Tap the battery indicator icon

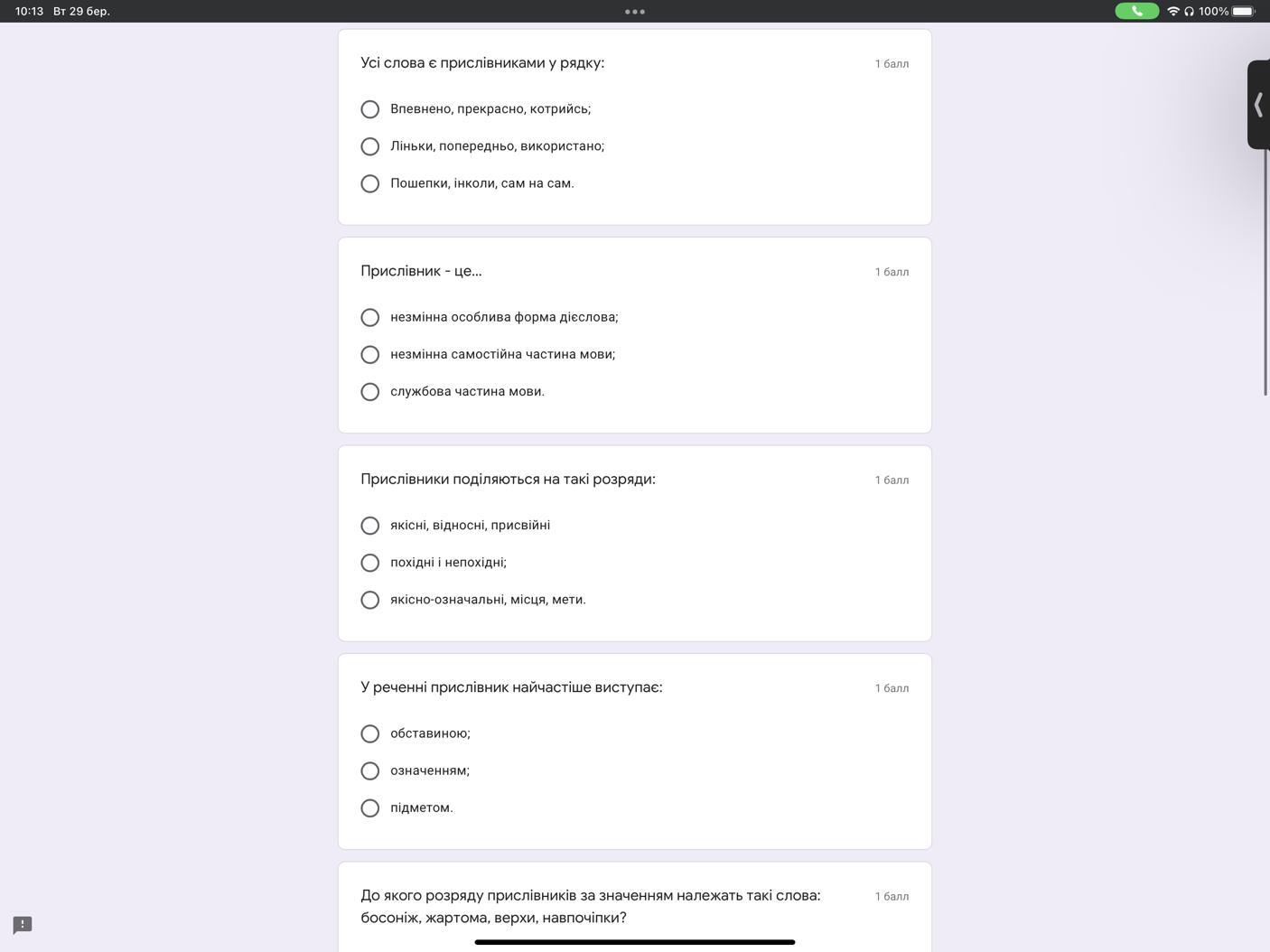[1244, 11]
